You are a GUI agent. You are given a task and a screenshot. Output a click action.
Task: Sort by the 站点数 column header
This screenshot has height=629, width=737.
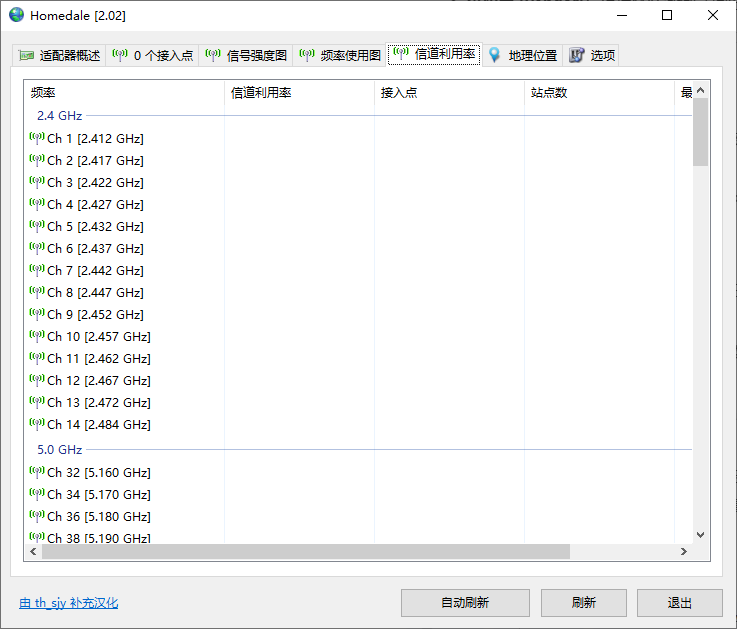[599, 93]
